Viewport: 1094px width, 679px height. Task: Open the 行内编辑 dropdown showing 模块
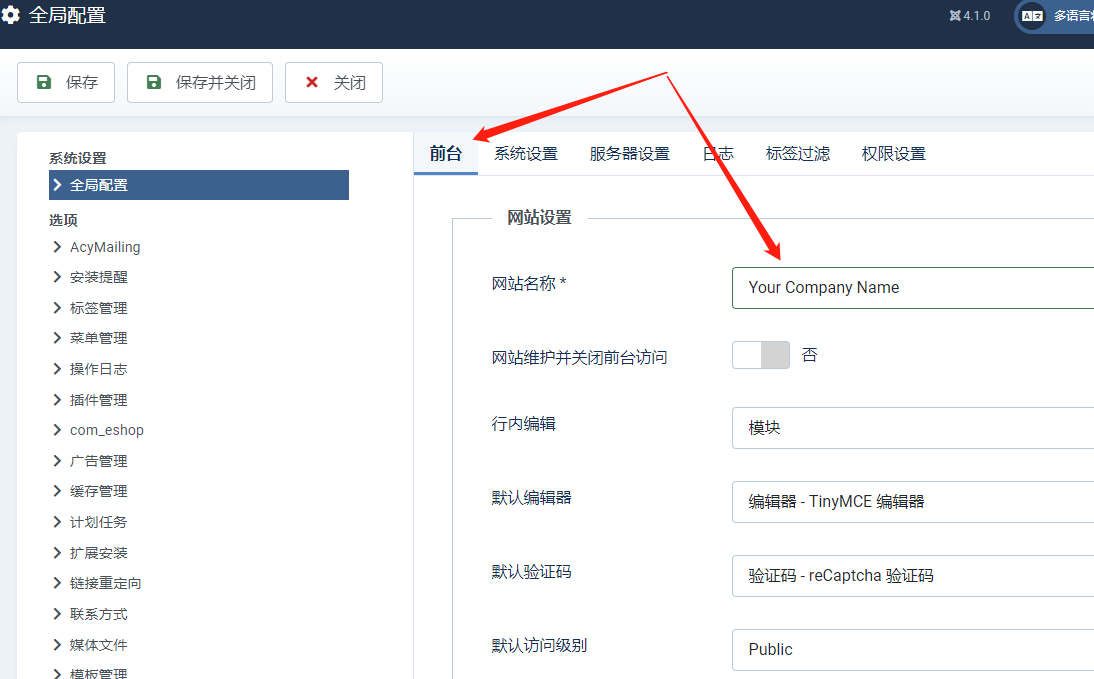click(x=912, y=427)
